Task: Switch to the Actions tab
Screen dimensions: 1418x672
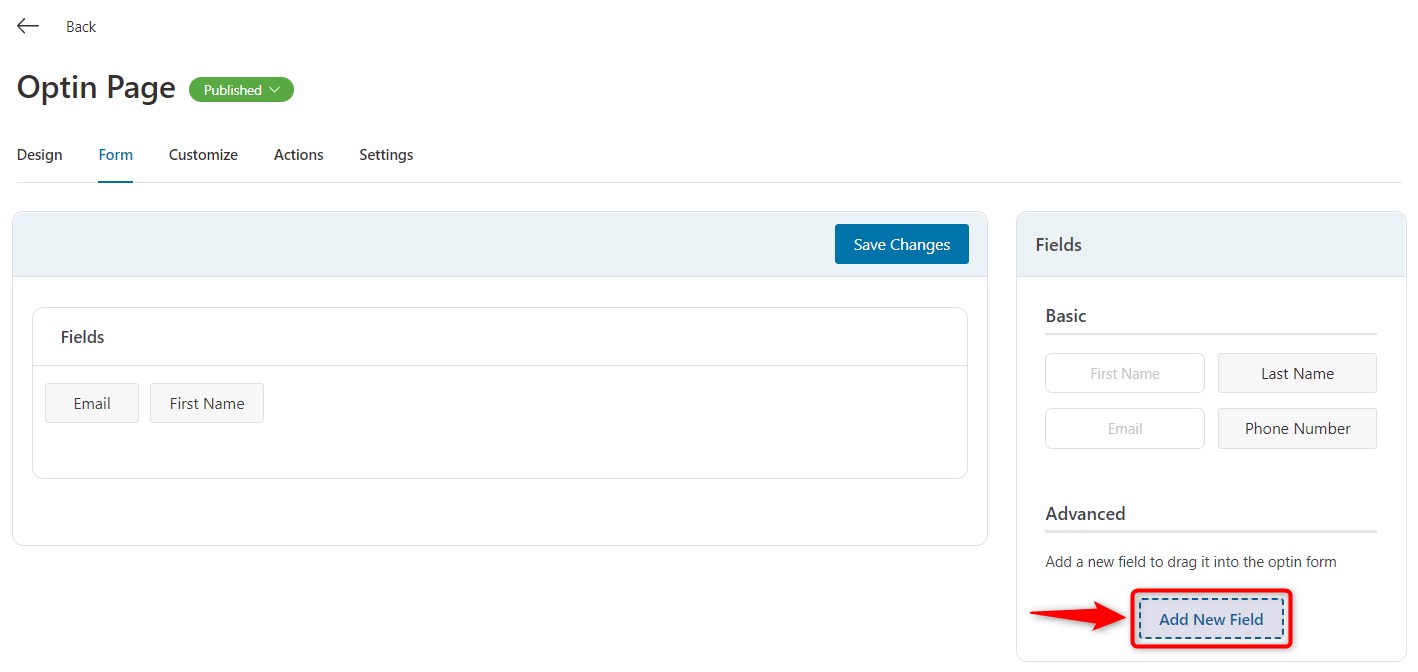Action: coord(298,154)
